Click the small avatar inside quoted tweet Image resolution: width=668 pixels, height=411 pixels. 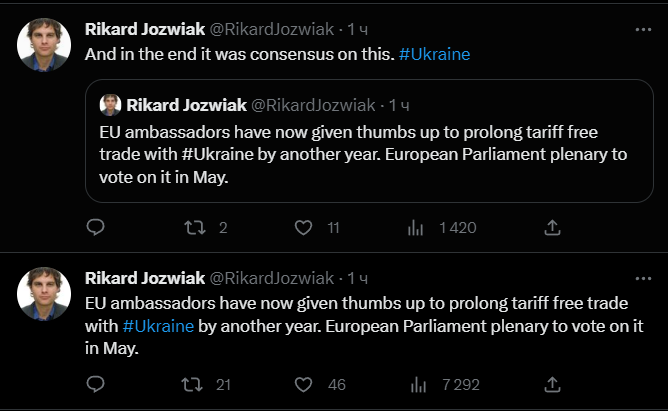click(x=111, y=105)
